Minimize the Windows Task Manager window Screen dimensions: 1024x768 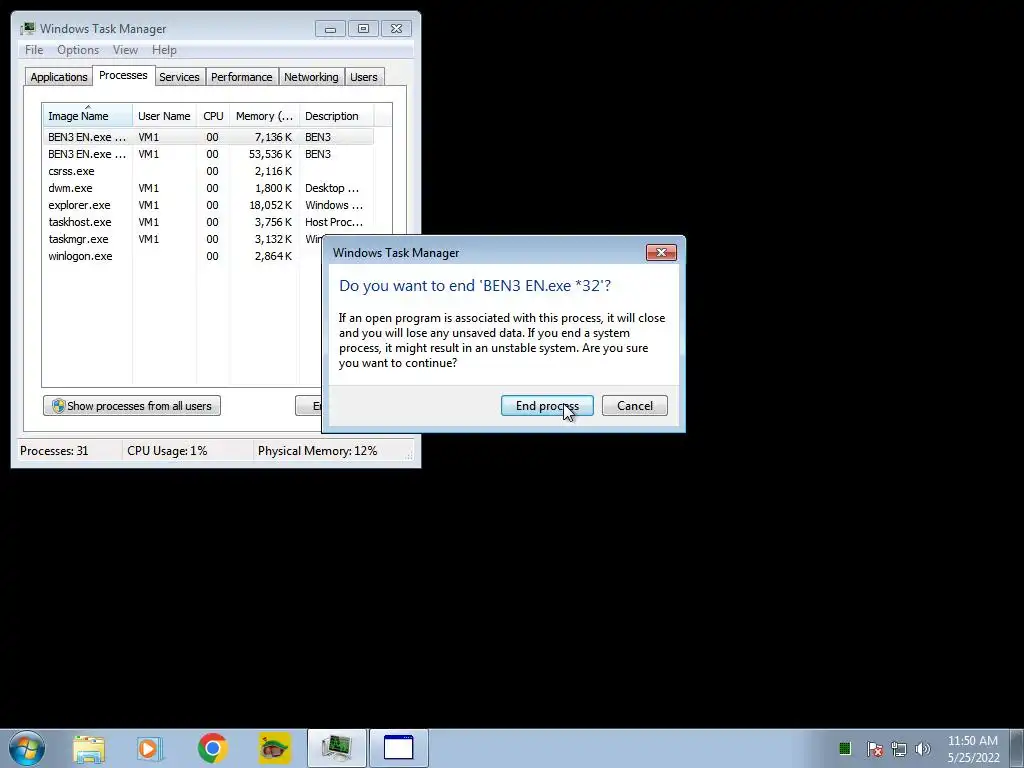330,29
